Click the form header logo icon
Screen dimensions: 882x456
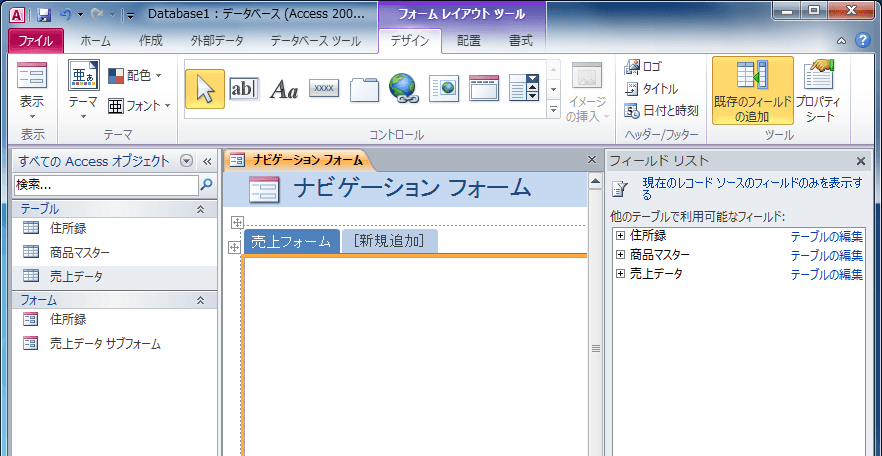click(x=264, y=189)
